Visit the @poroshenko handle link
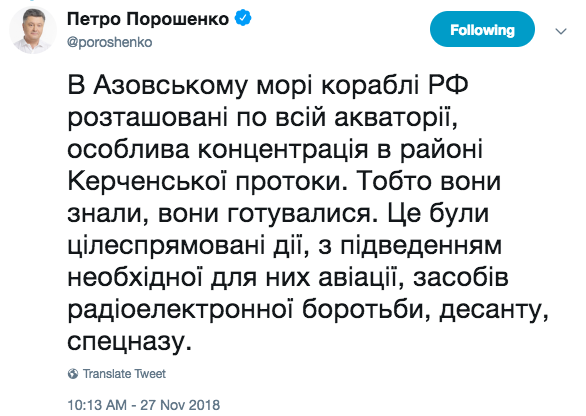 (110, 42)
